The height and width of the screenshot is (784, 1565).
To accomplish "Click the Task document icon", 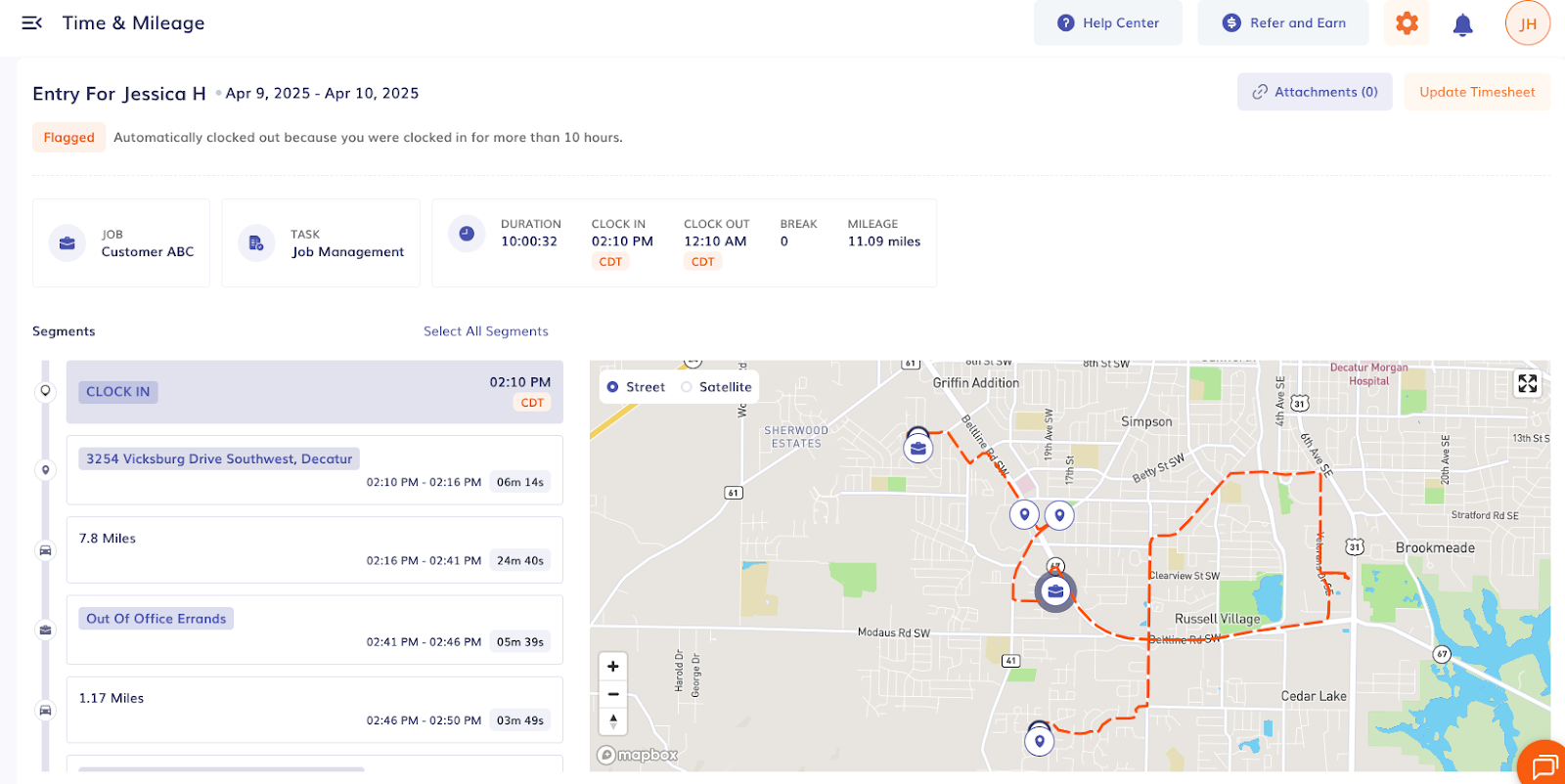I will tap(256, 243).
